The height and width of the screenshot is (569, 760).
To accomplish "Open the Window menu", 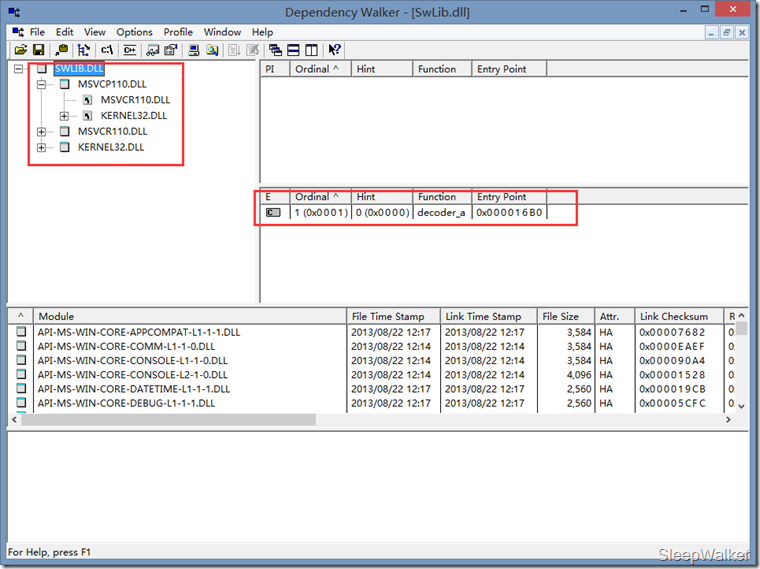I will [x=222, y=32].
